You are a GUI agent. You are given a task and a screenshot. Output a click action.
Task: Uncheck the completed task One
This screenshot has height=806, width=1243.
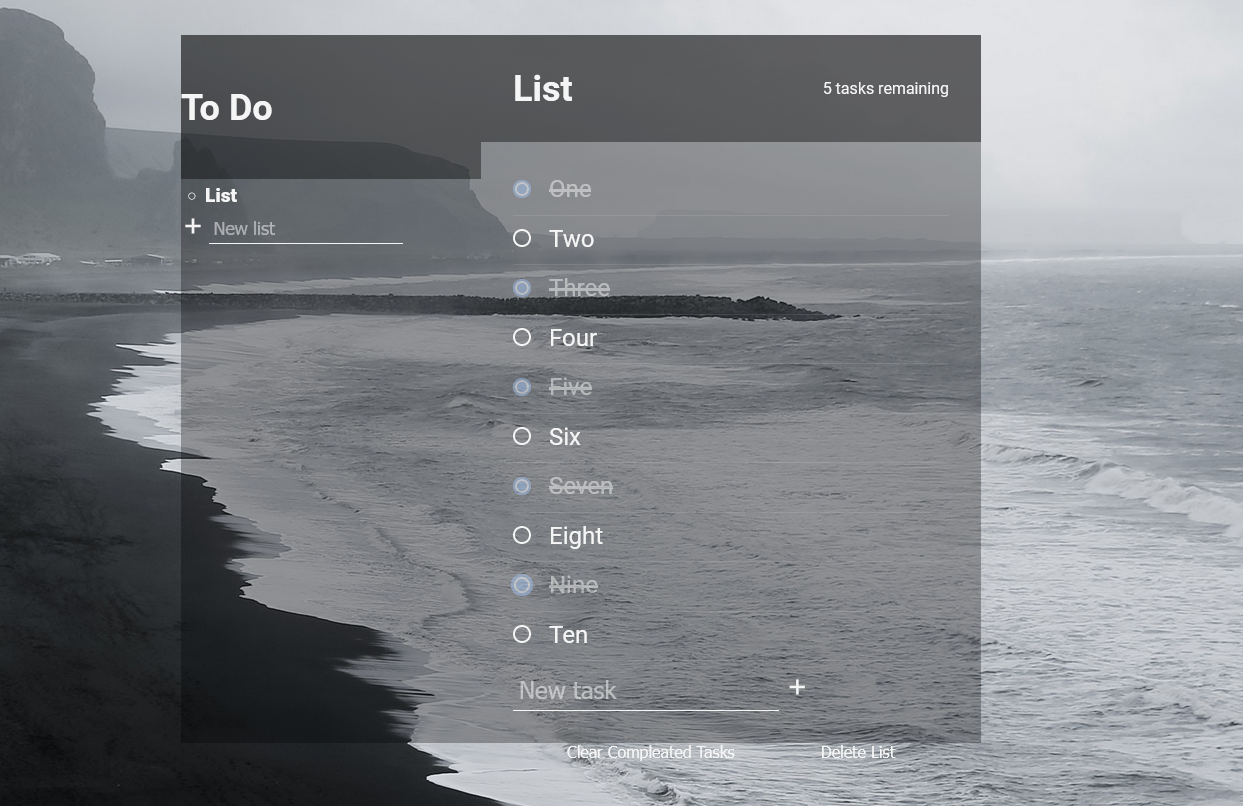click(x=522, y=189)
